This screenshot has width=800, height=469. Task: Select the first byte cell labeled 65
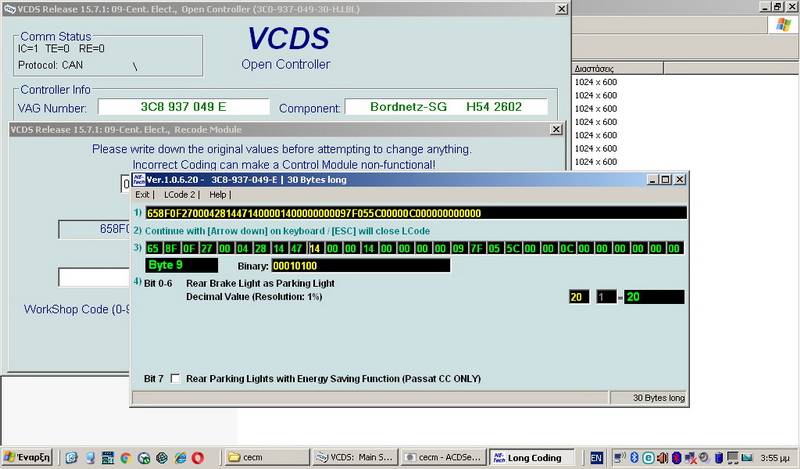153,249
